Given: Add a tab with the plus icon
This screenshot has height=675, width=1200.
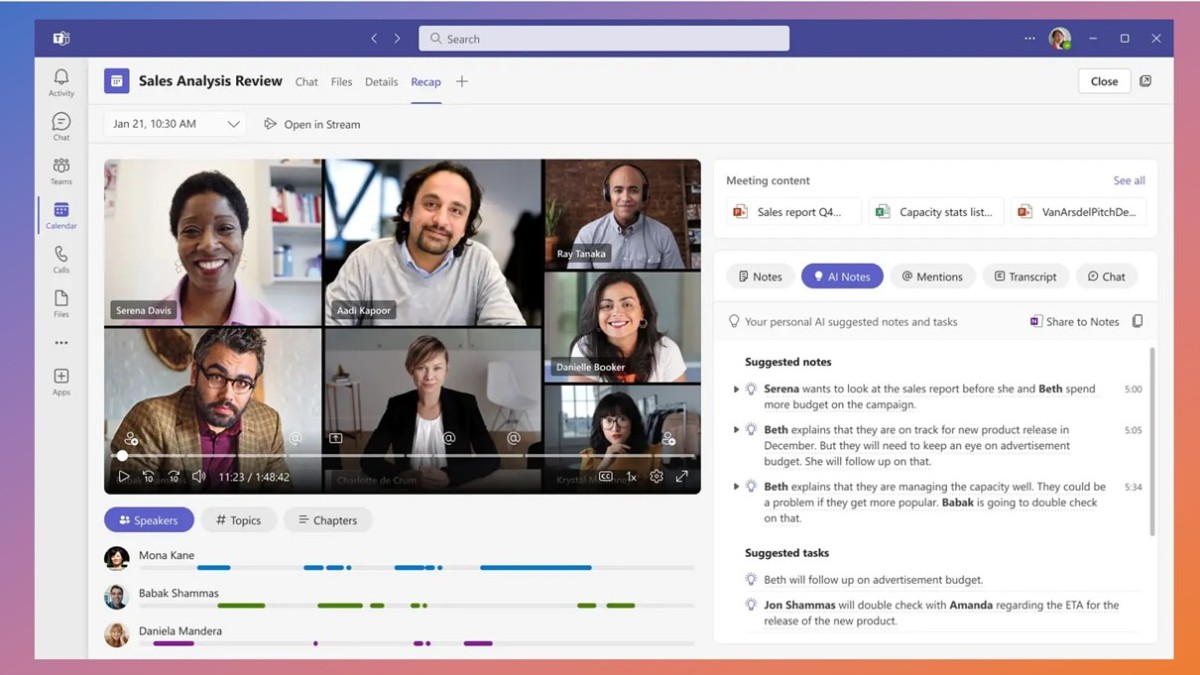Looking at the screenshot, I should [461, 81].
